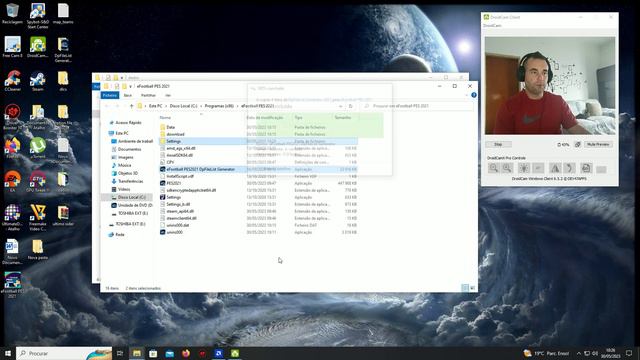640x360 pixels.
Task: Open the Partilhar ribbon tab
Action: coord(148,95)
